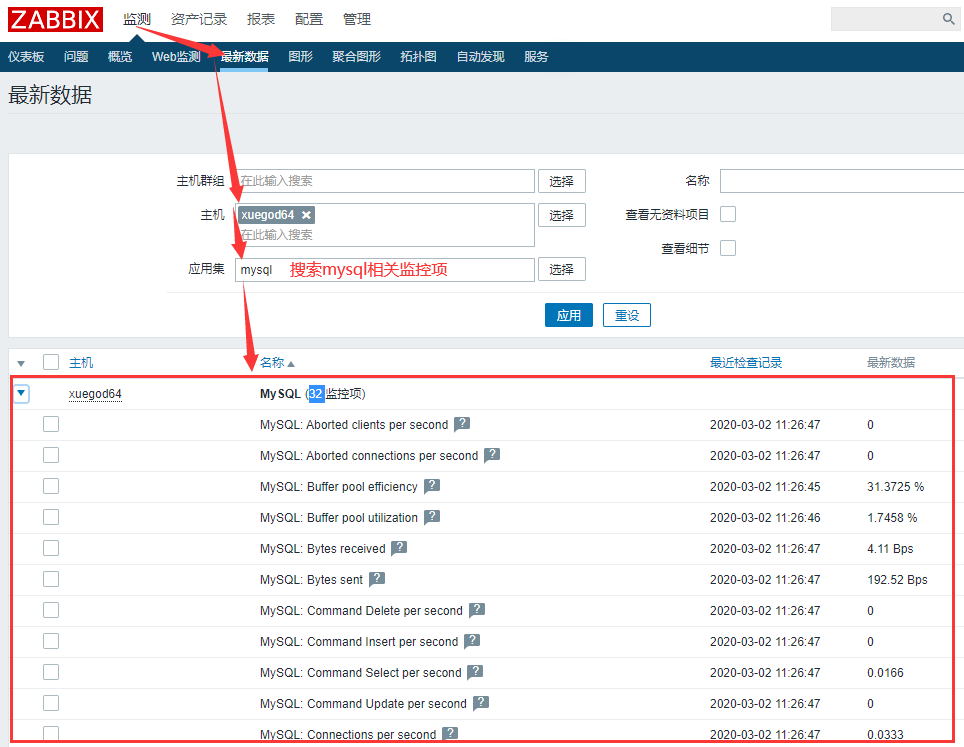Open help for Buffer pool efficiency
The image size is (964, 747).
(432, 486)
